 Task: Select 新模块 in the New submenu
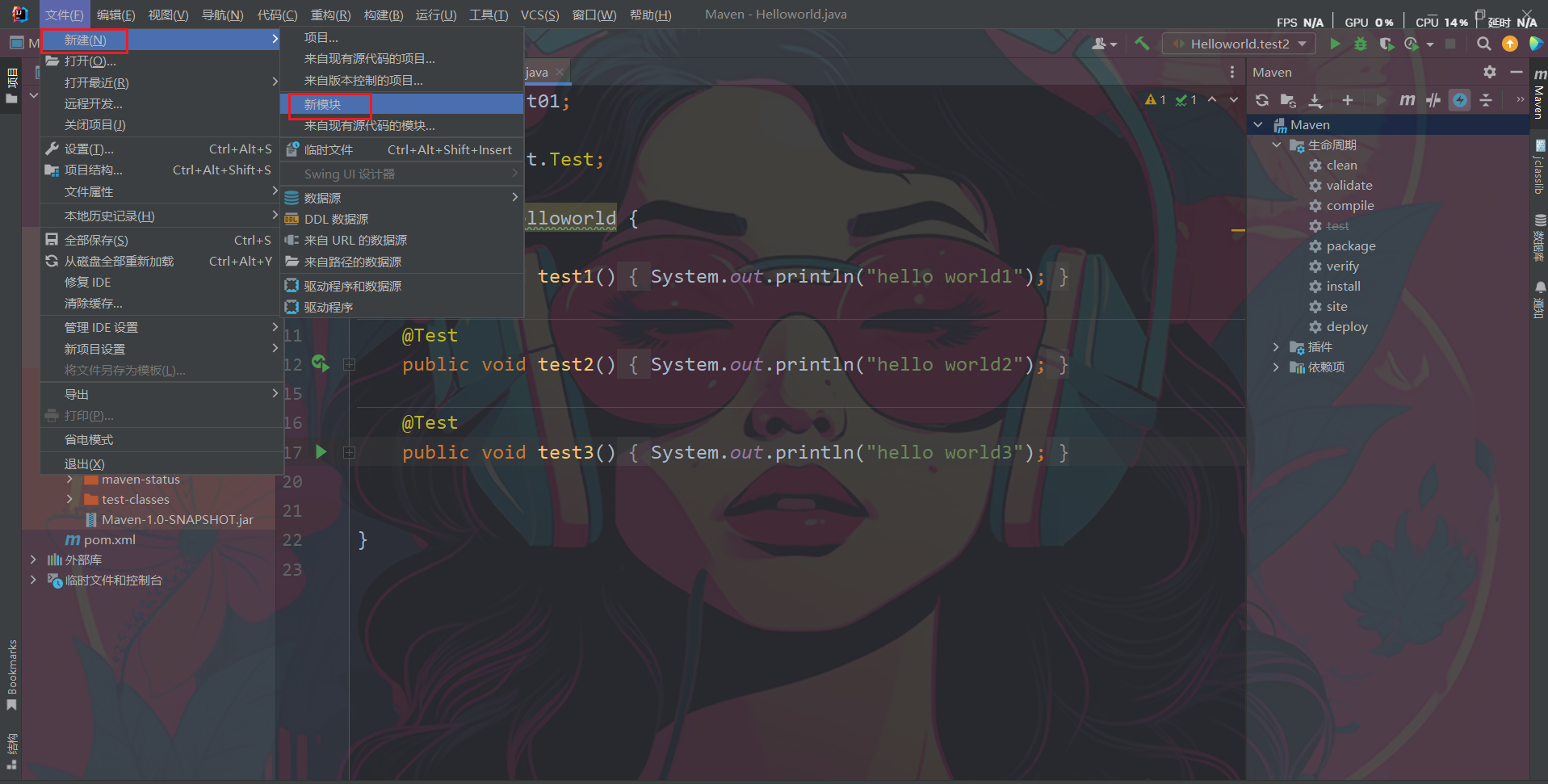(x=402, y=104)
